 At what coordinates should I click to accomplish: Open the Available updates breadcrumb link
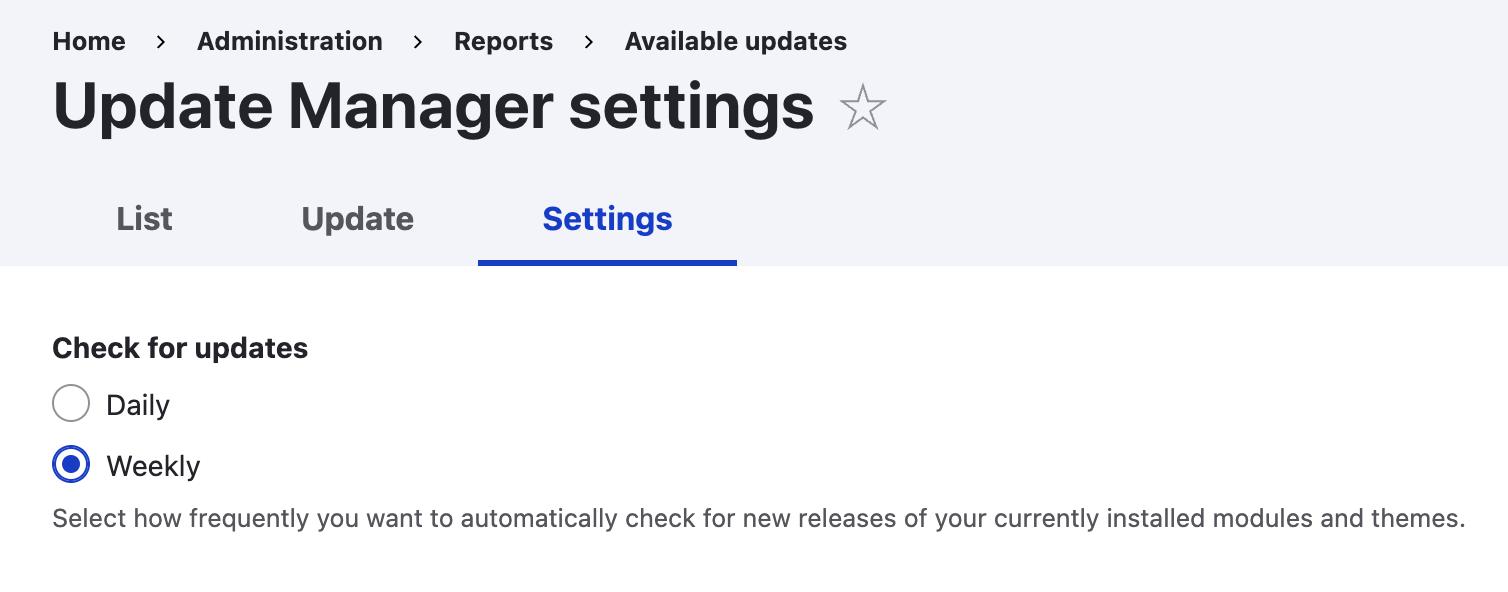(x=735, y=42)
